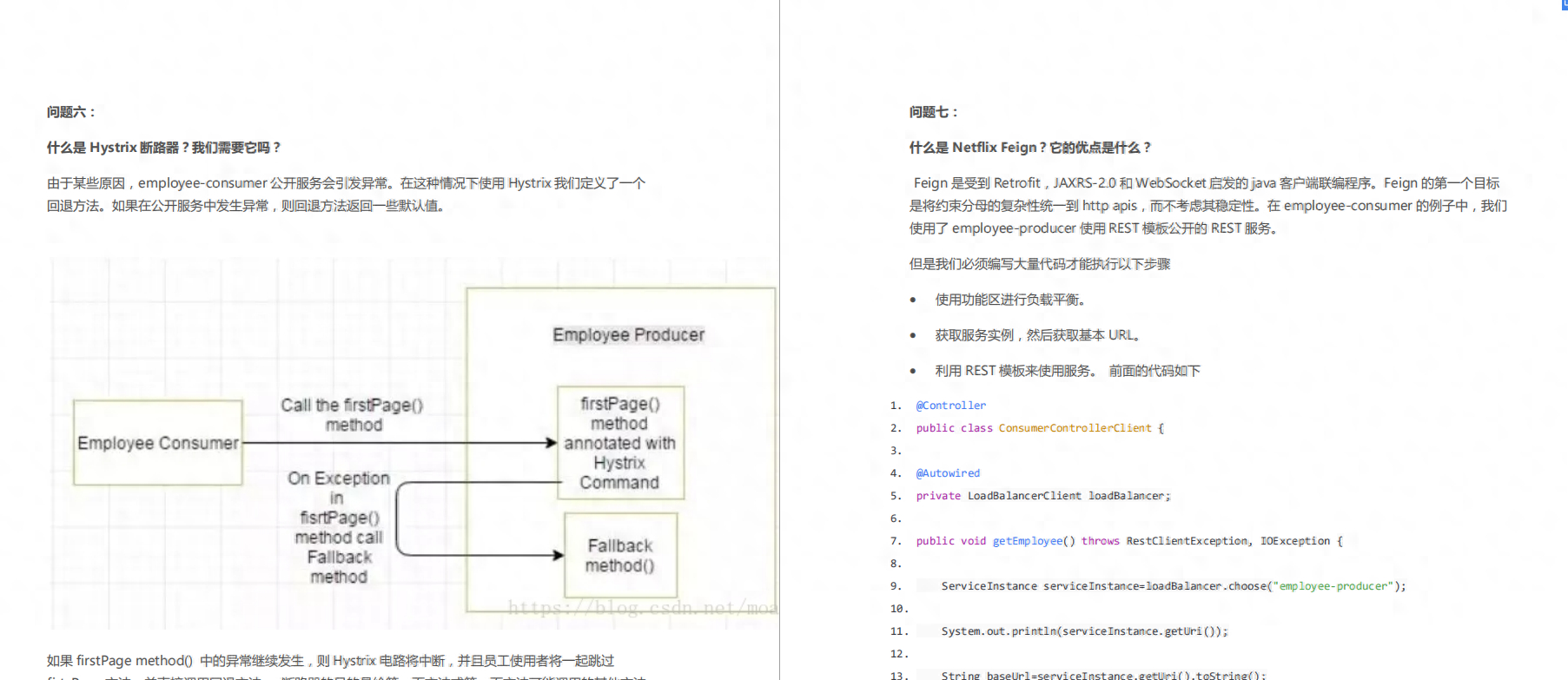The width and height of the screenshot is (1568, 680).
Task: Click the line starting 由于某些原因，employee-consumer
Action: coord(346,183)
